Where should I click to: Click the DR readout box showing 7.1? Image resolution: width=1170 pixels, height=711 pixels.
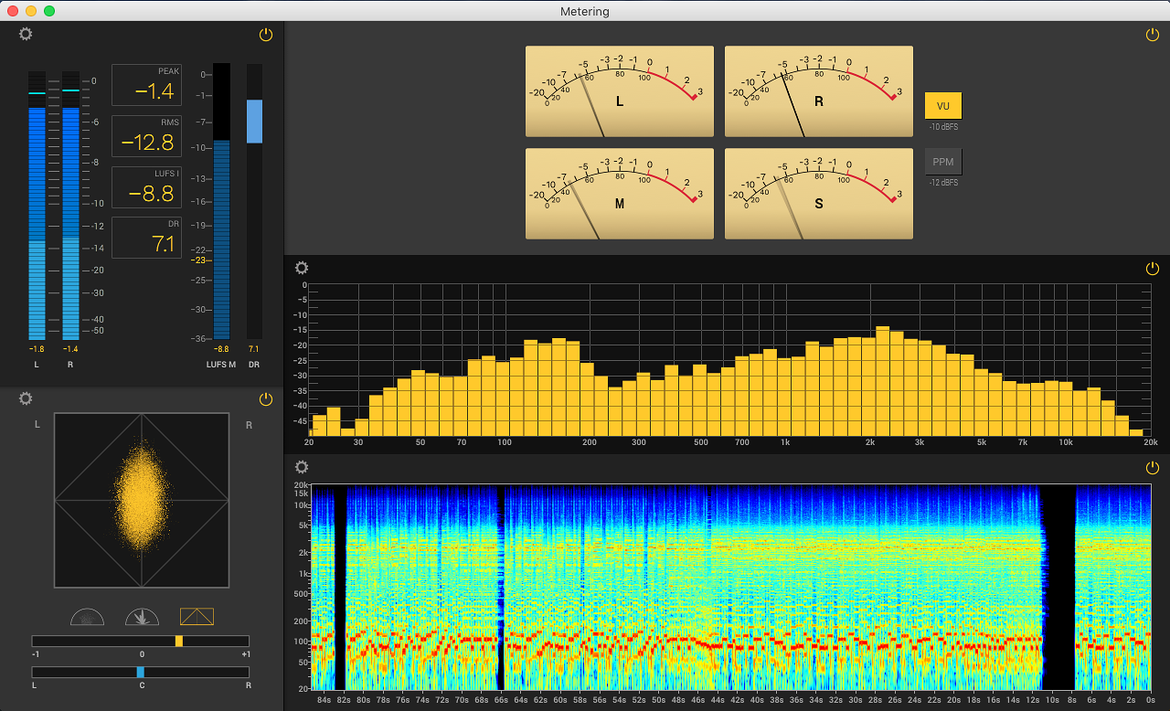[147, 238]
